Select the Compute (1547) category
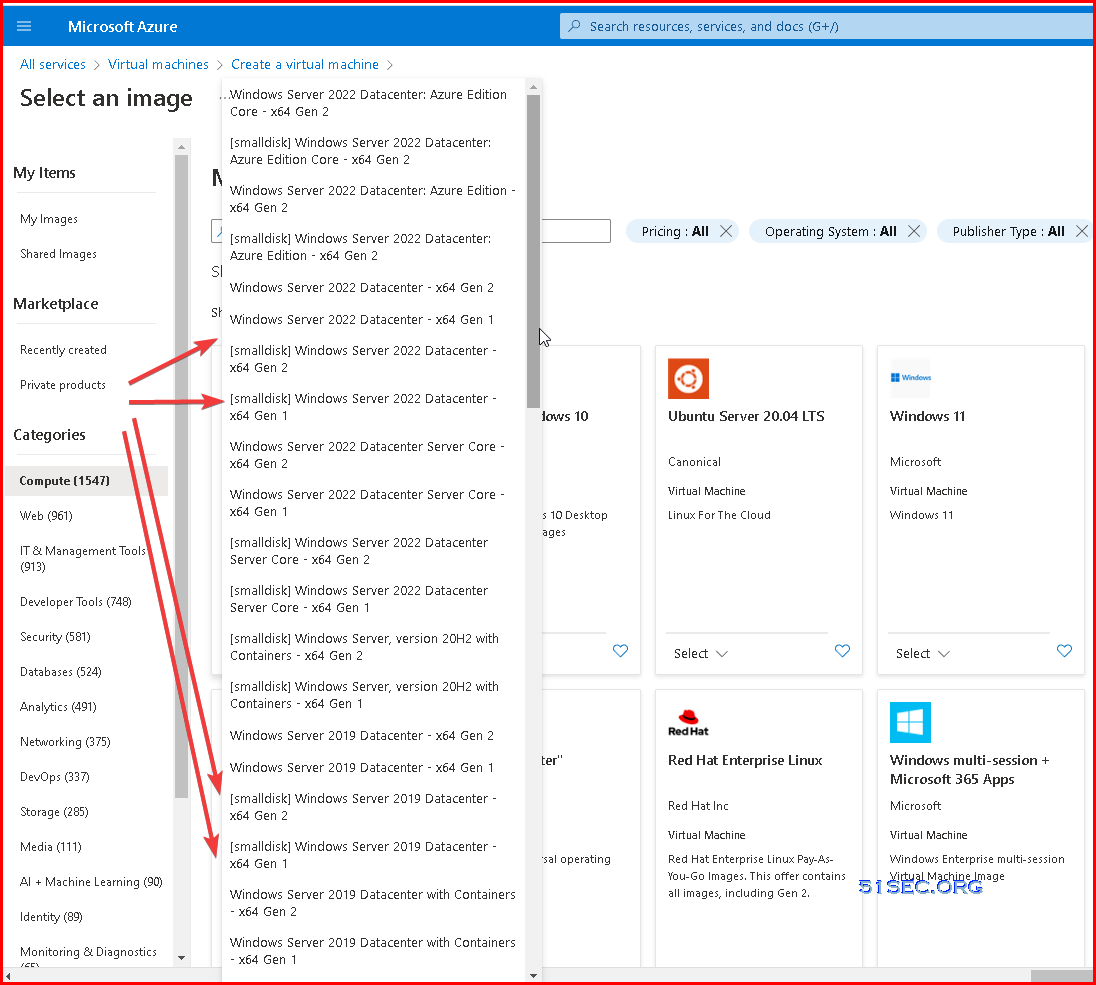 tap(87, 481)
